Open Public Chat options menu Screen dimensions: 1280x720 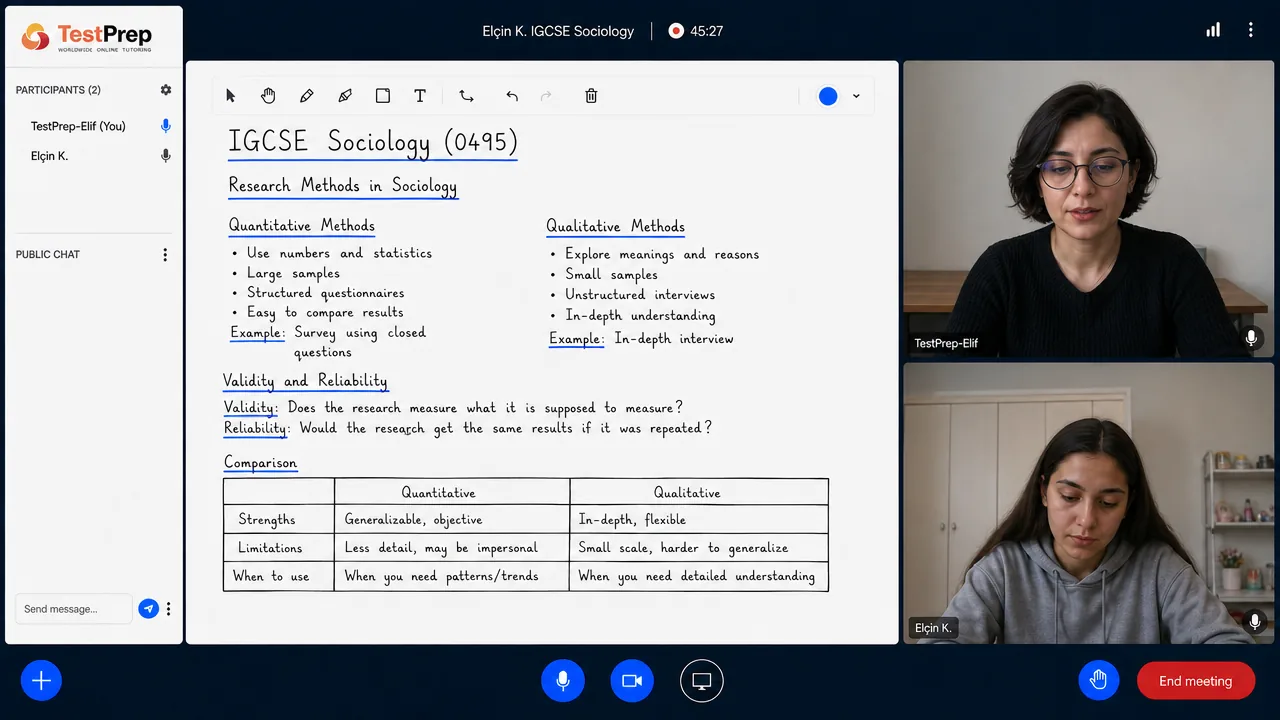[x=166, y=255]
